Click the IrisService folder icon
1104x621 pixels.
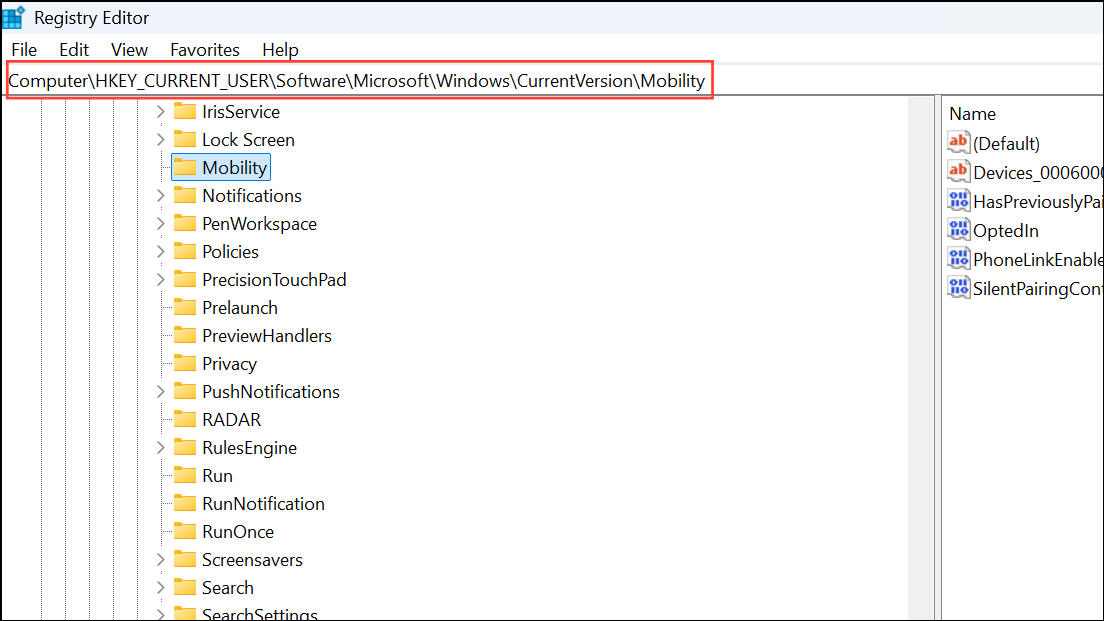coord(184,111)
